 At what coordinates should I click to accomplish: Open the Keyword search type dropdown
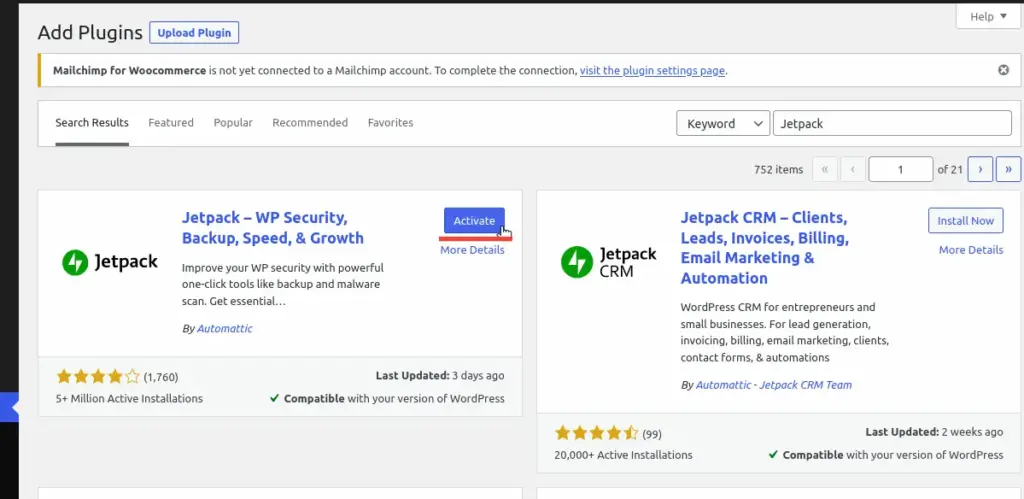tap(722, 123)
